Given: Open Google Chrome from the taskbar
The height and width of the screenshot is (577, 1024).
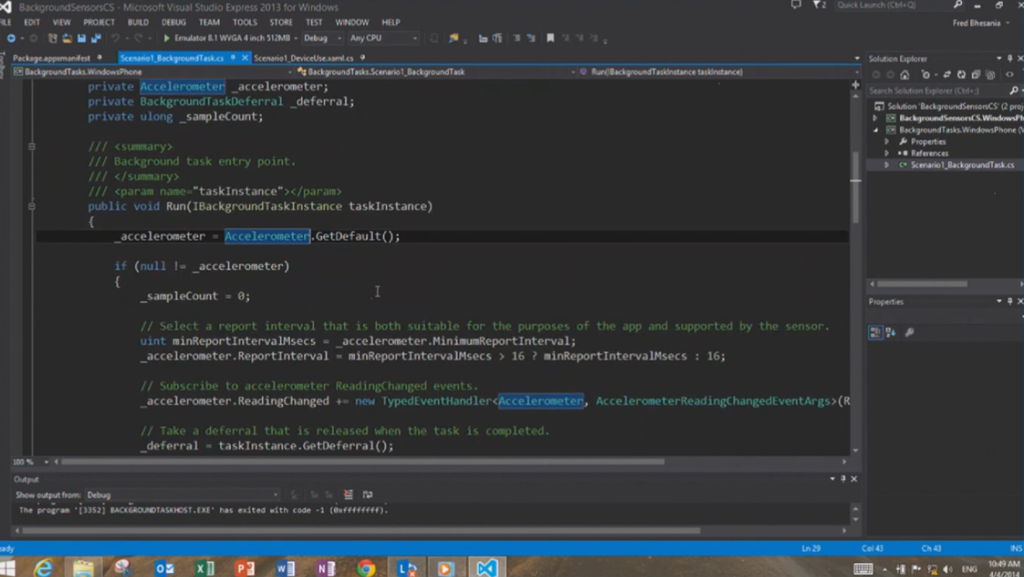Looking at the screenshot, I should coord(366,568).
